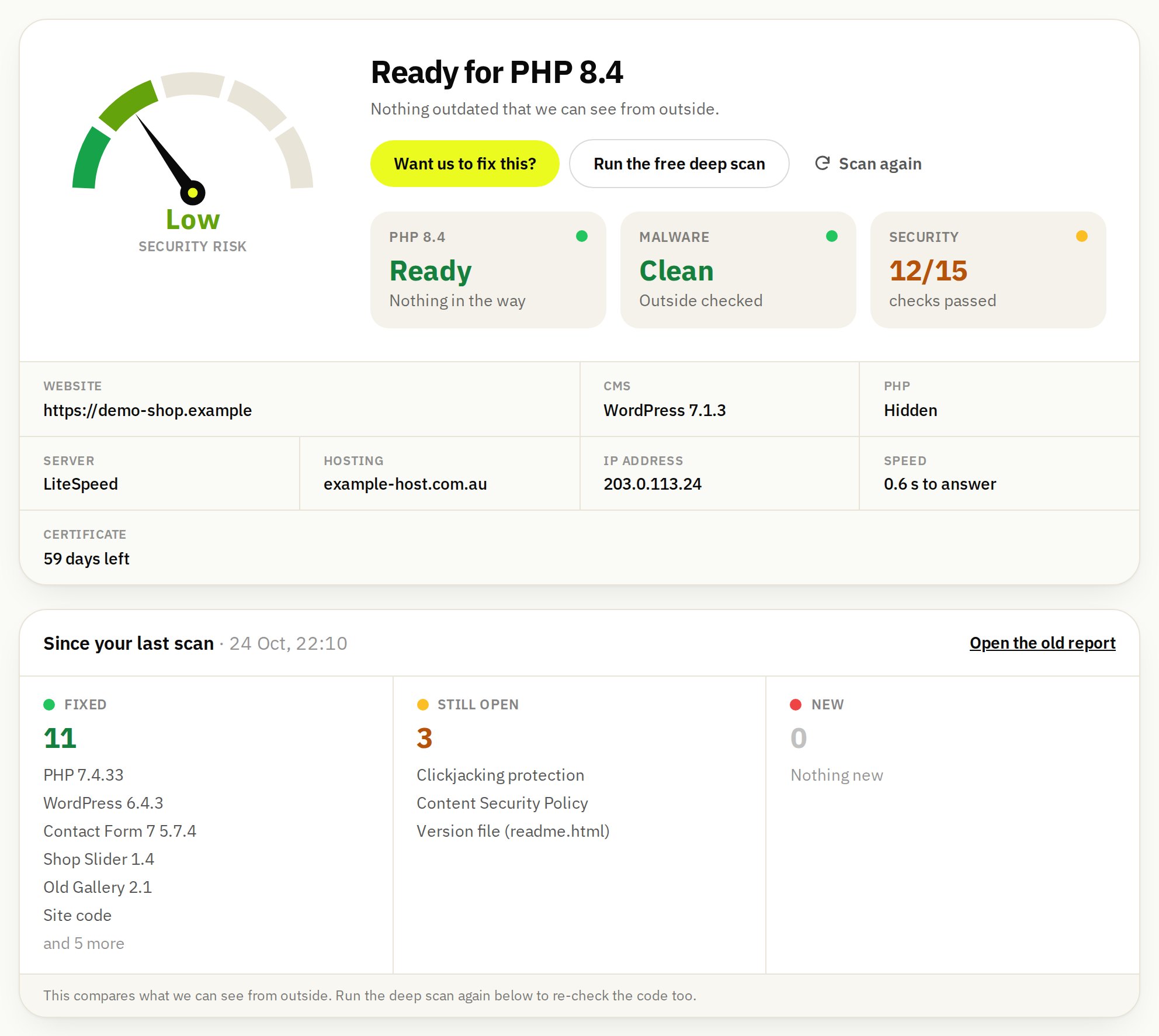Click the green dot on Malware card

pyautogui.click(x=832, y=236)
